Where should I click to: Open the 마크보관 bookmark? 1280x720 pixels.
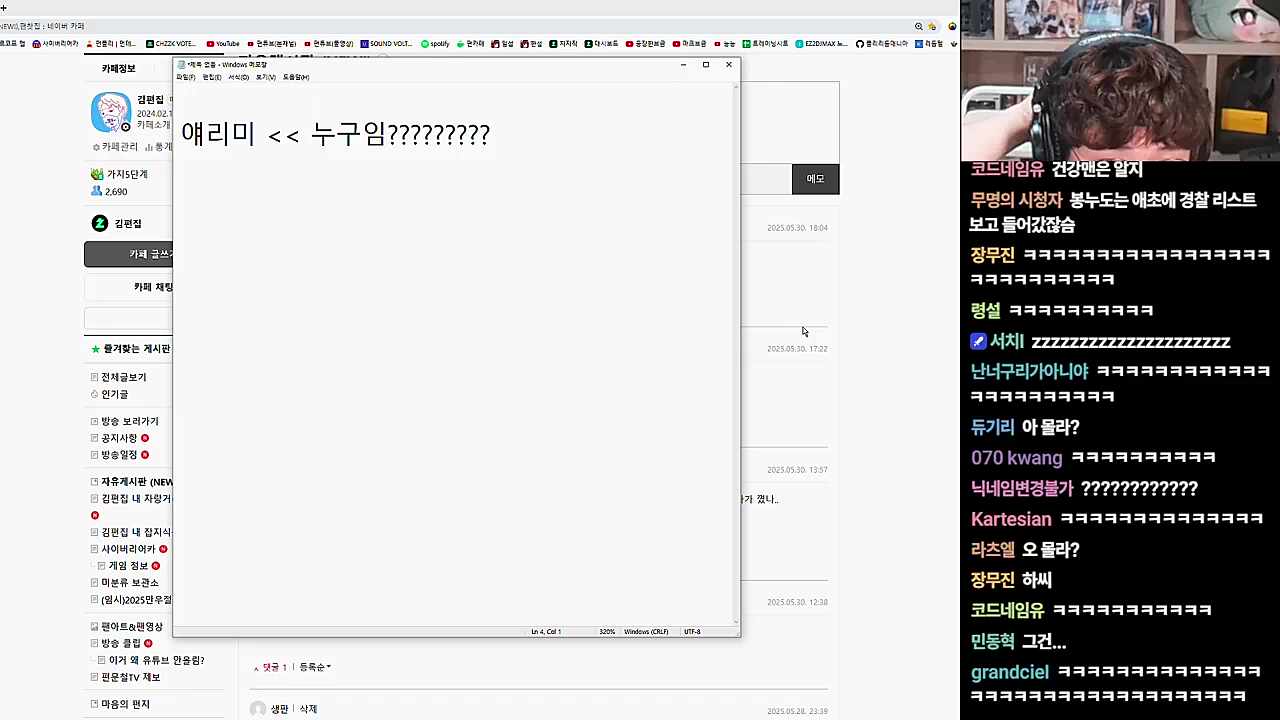coord(689,44)
